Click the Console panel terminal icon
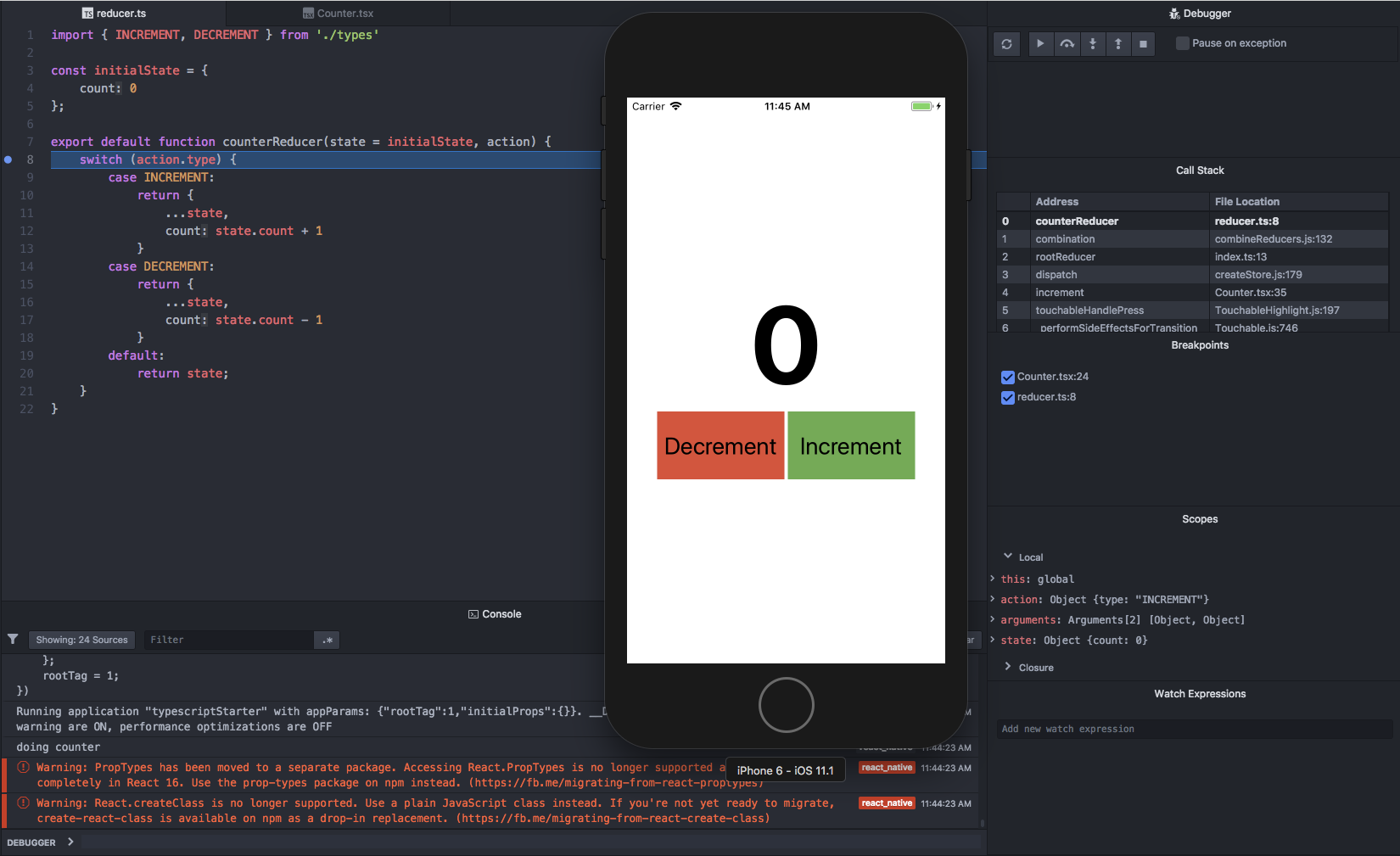The width and height of the screenshot is (1400, 856). (x=473, y=614)
